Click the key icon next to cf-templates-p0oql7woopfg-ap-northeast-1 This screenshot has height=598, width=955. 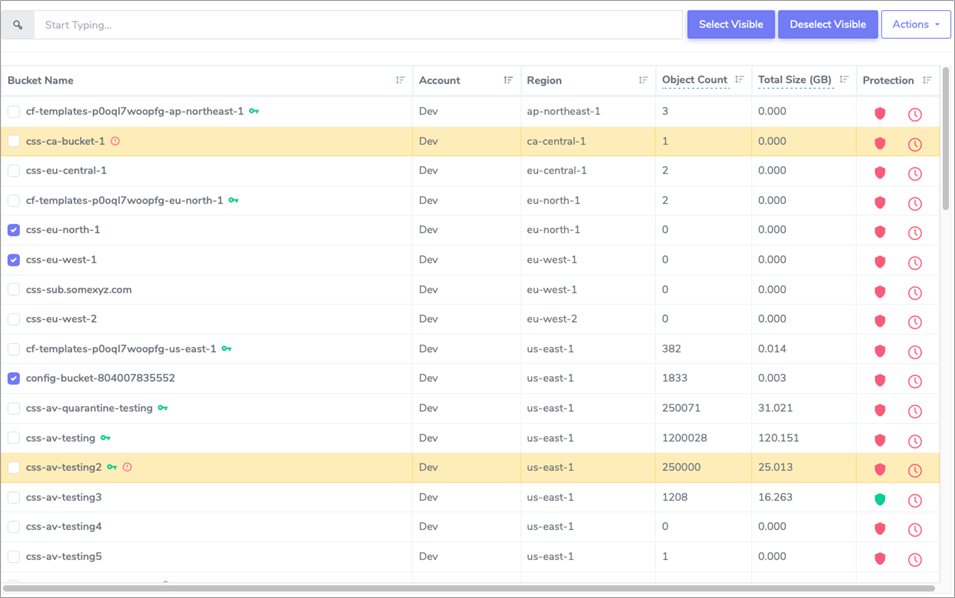(x=253, y=111)
